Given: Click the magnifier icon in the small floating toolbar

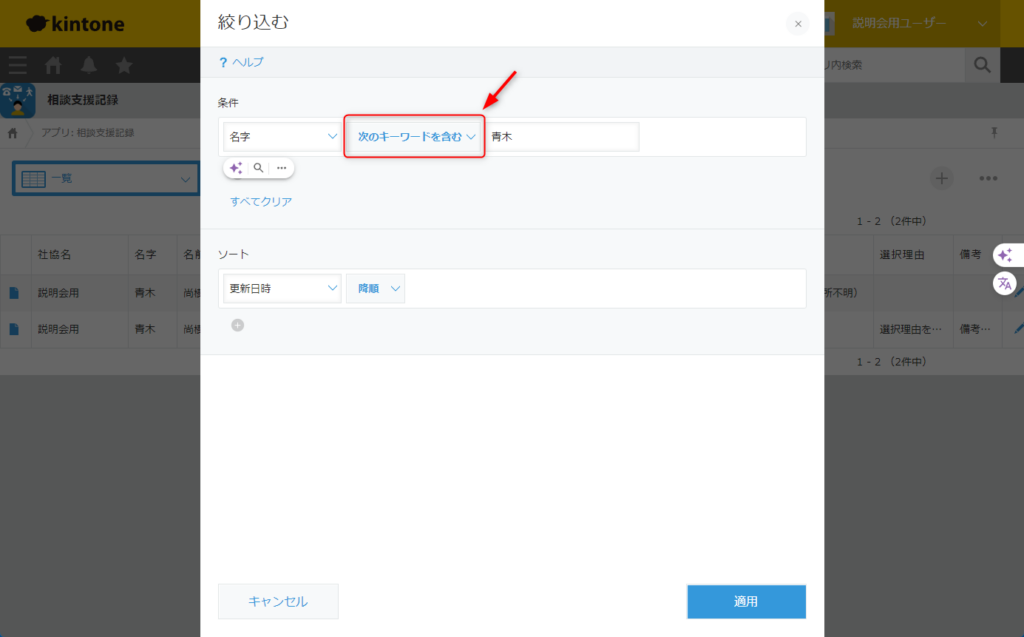Looking at the screenshot, I should 258,168.
